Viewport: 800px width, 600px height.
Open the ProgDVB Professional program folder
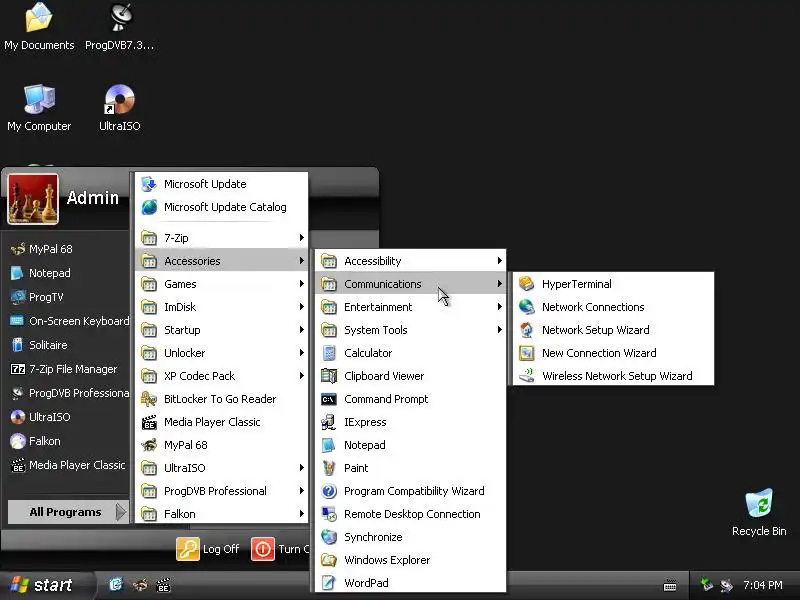pyautogui.click(x=222, y=491)
